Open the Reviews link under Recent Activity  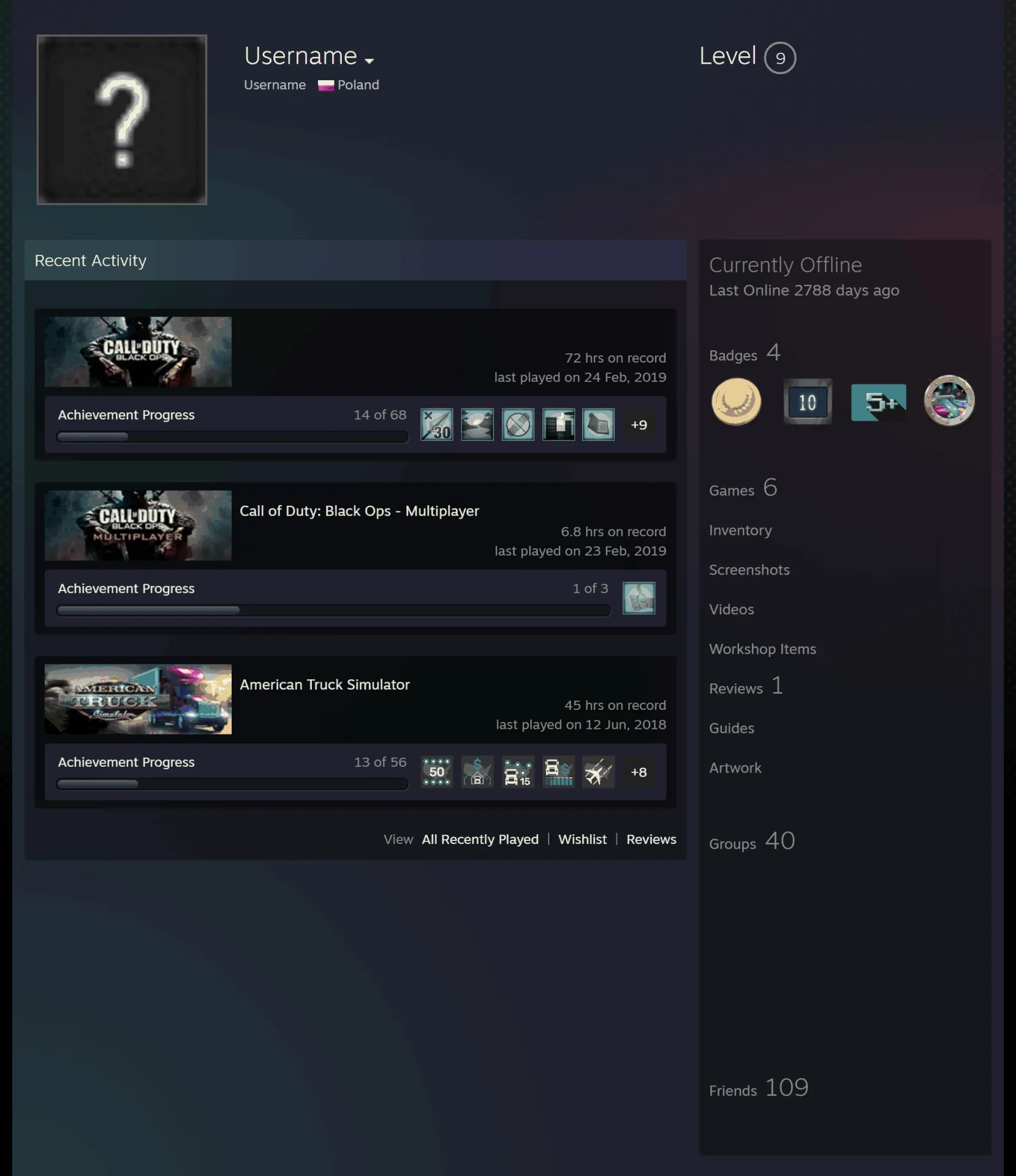tap(651, 839)
